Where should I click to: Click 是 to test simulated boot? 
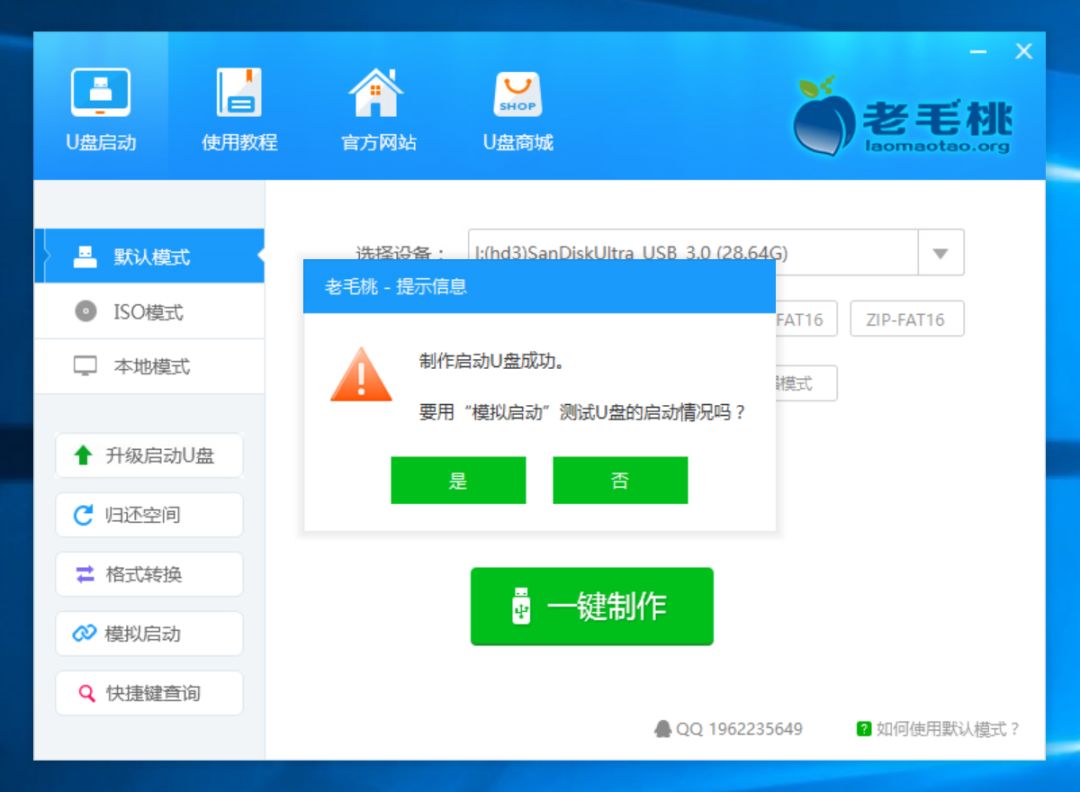tap(459, 480)
